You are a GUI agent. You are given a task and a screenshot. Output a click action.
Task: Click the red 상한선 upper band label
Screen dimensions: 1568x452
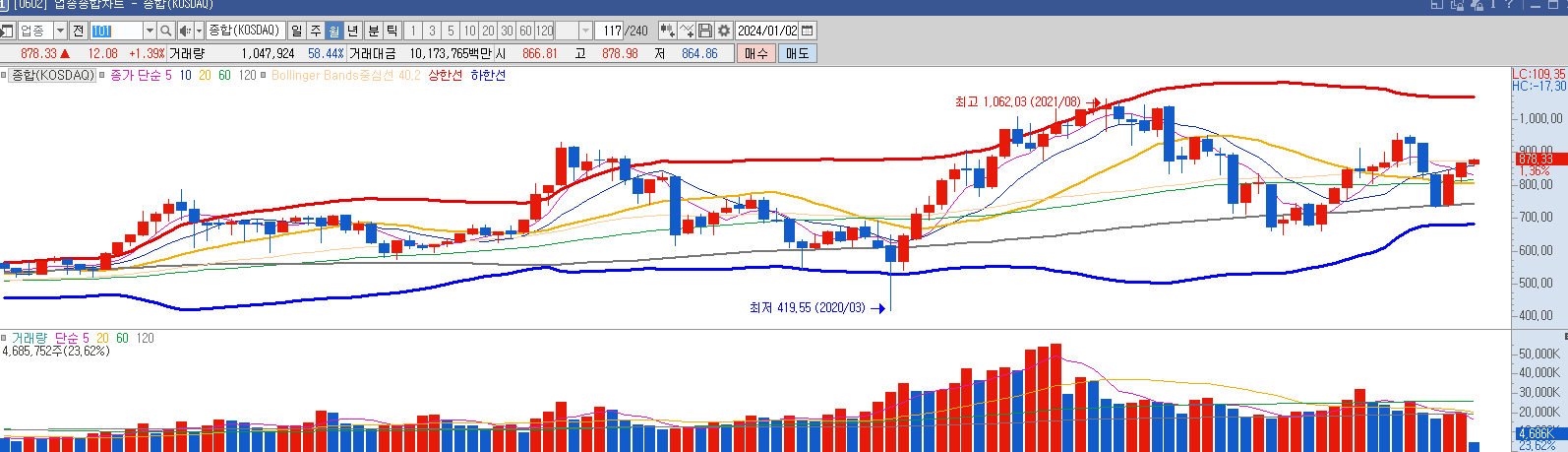click(x=445, y=75)
